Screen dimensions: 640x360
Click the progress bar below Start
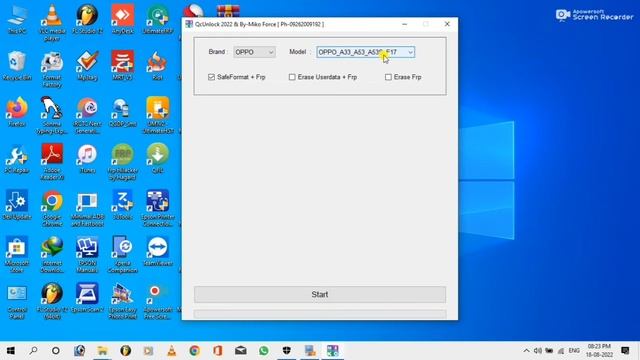[320, 314]
